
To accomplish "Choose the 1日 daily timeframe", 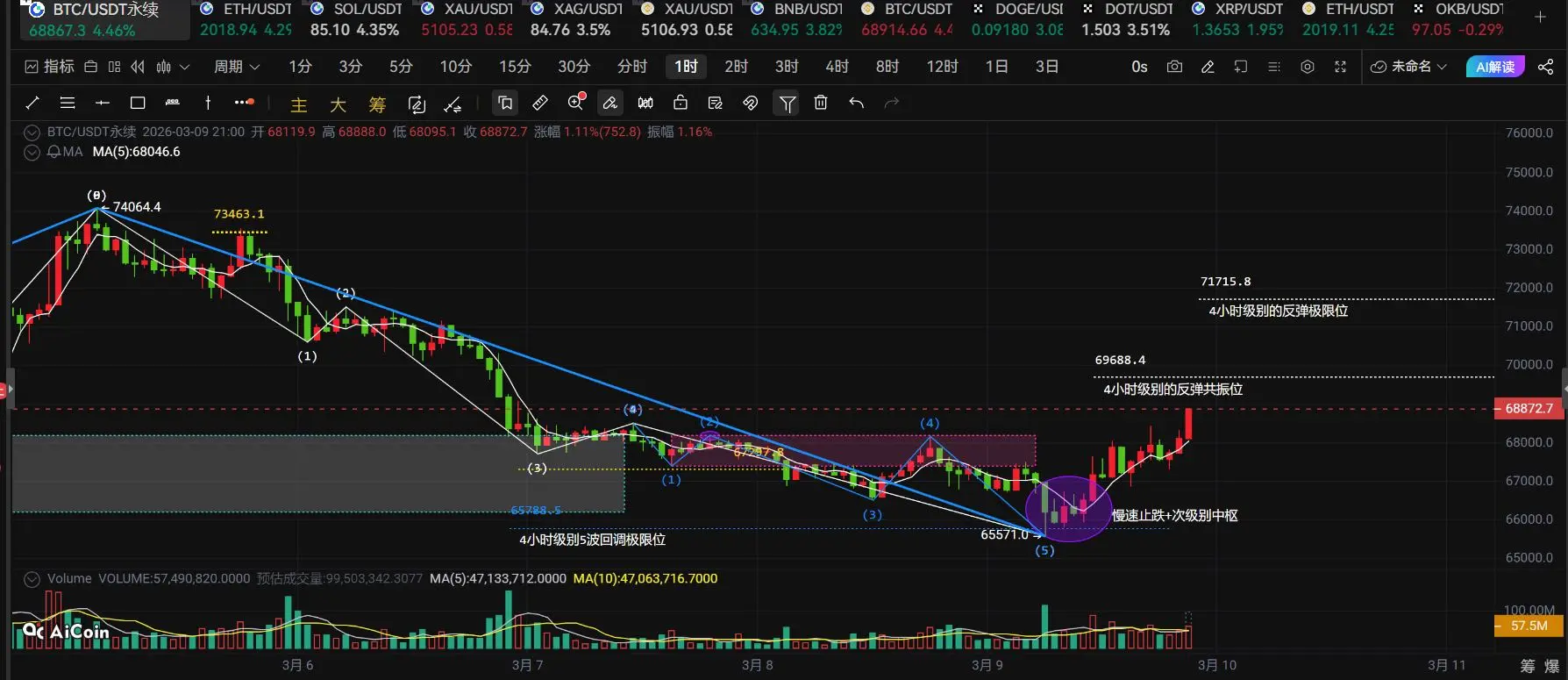I will click(996, 67).
